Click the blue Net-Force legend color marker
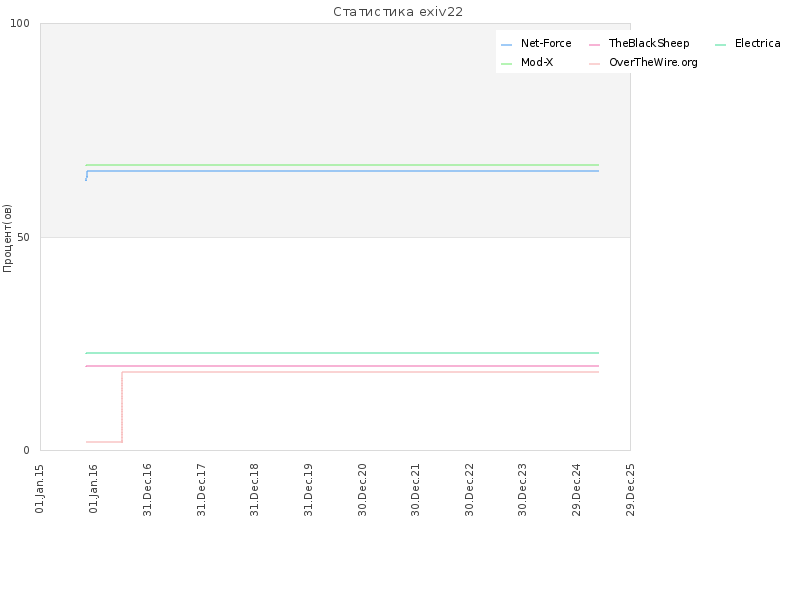Screen dimensions: 800x600 pos(506,45)
